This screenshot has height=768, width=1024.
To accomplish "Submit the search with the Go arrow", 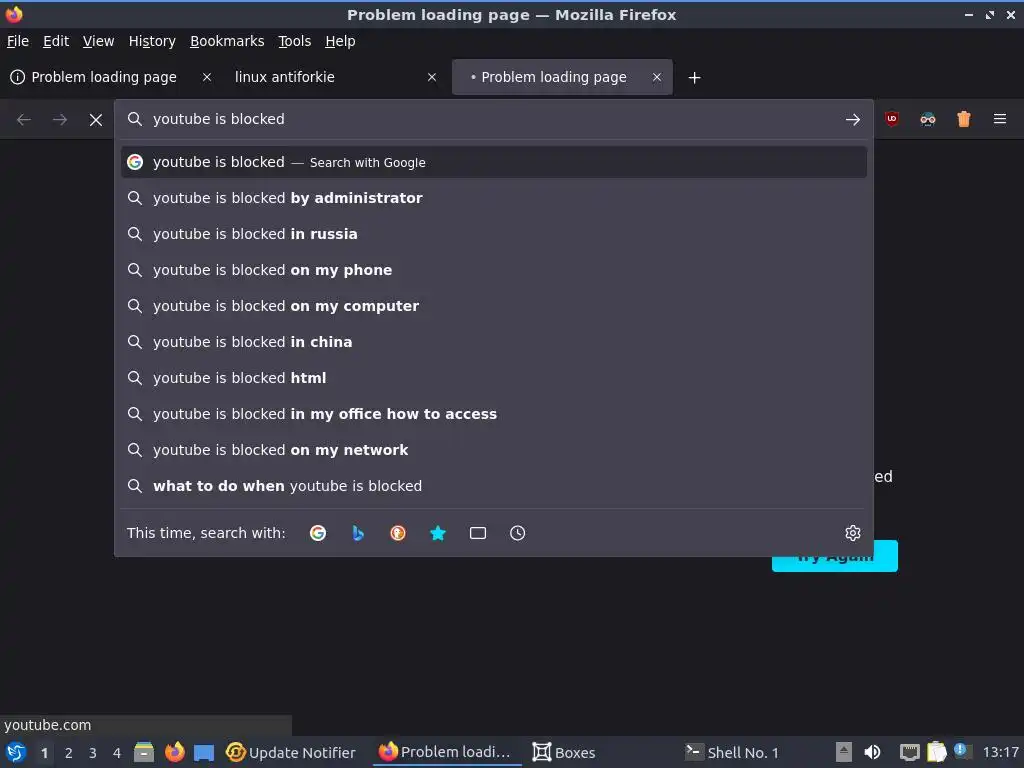I will coord(852,120).
